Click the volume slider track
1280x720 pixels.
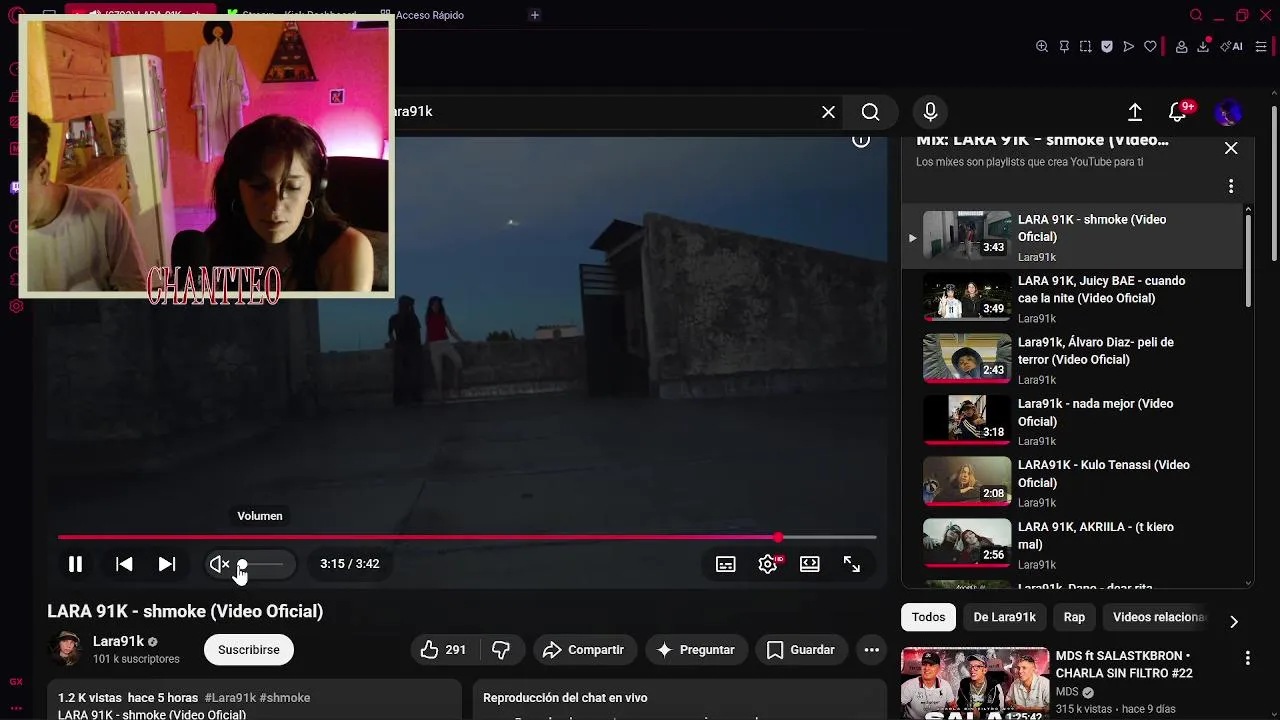262,564
